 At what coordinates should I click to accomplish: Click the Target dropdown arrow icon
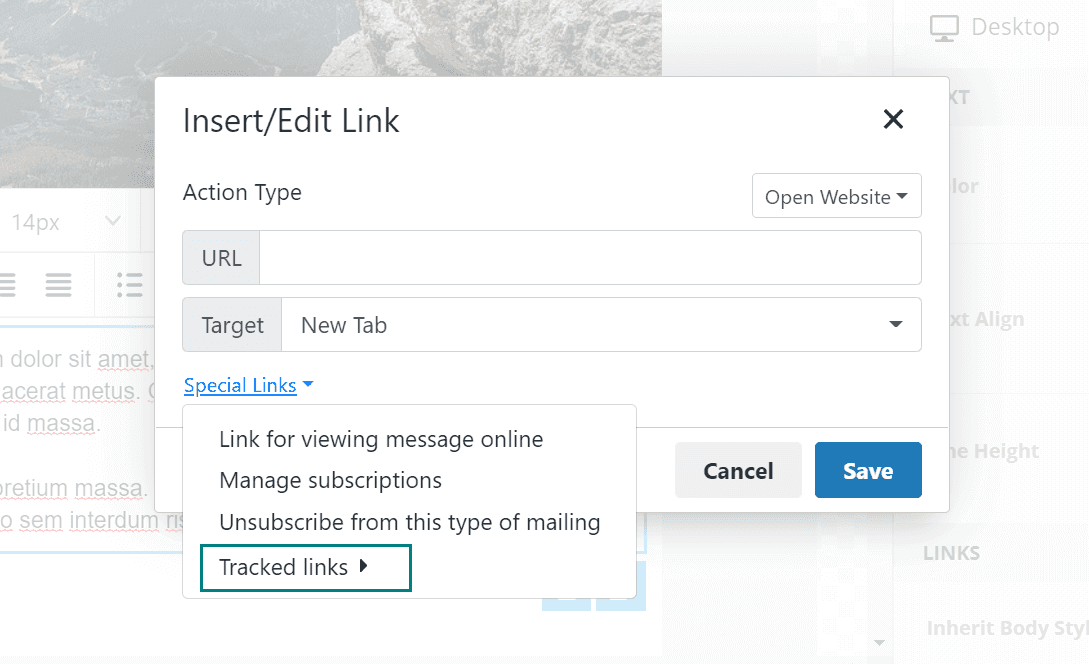pyautogui.click(x=896, y=324)
